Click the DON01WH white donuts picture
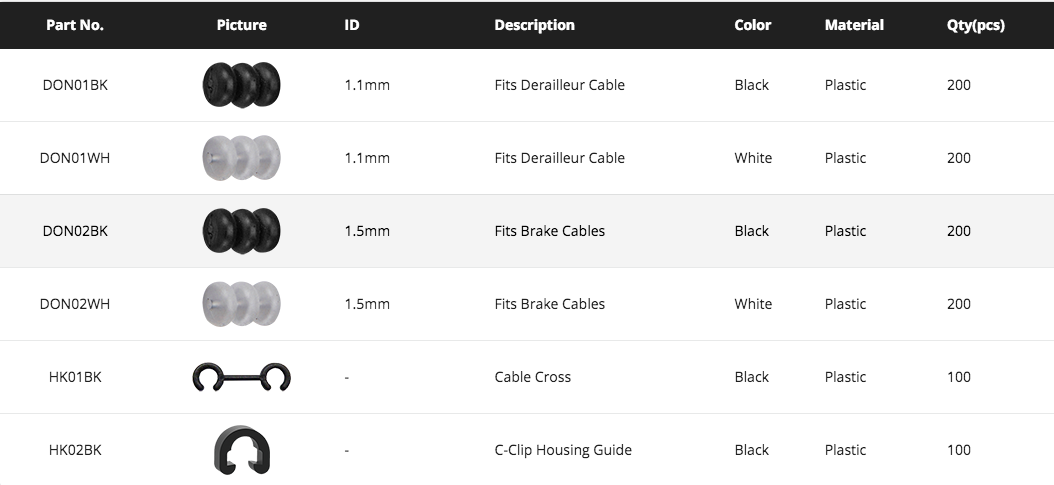Viewport: 1054px width, 485px height. click(241, 158)
